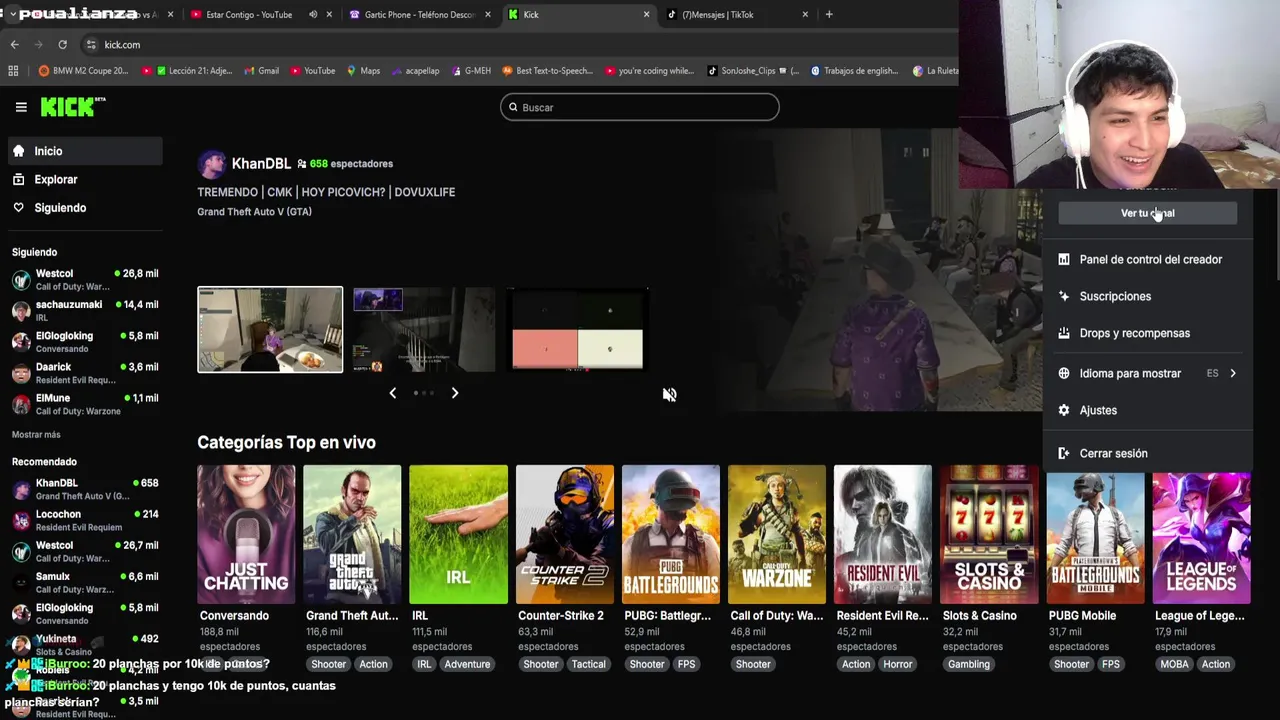Click the Kick logo
The width and height of the screenshot is (1280, 720).
(x=72, y=107)
